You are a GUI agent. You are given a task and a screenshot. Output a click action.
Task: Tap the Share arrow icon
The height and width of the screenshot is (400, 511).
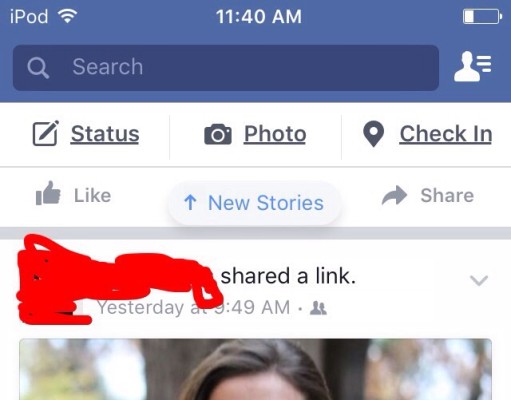[394, 195]
